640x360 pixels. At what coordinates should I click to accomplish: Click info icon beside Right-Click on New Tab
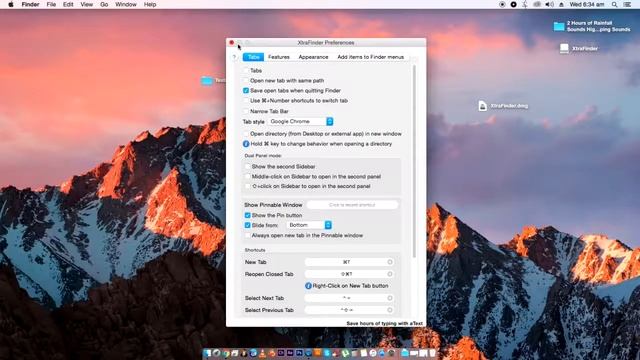(x=308, y=286)
